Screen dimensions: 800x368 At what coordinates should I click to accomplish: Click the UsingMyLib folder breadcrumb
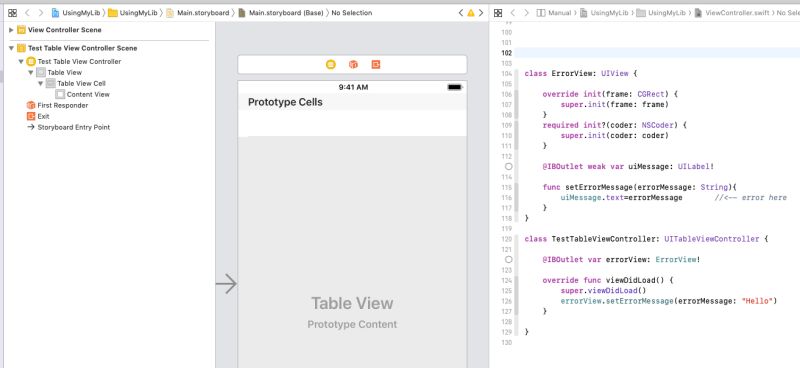(133, 13)
